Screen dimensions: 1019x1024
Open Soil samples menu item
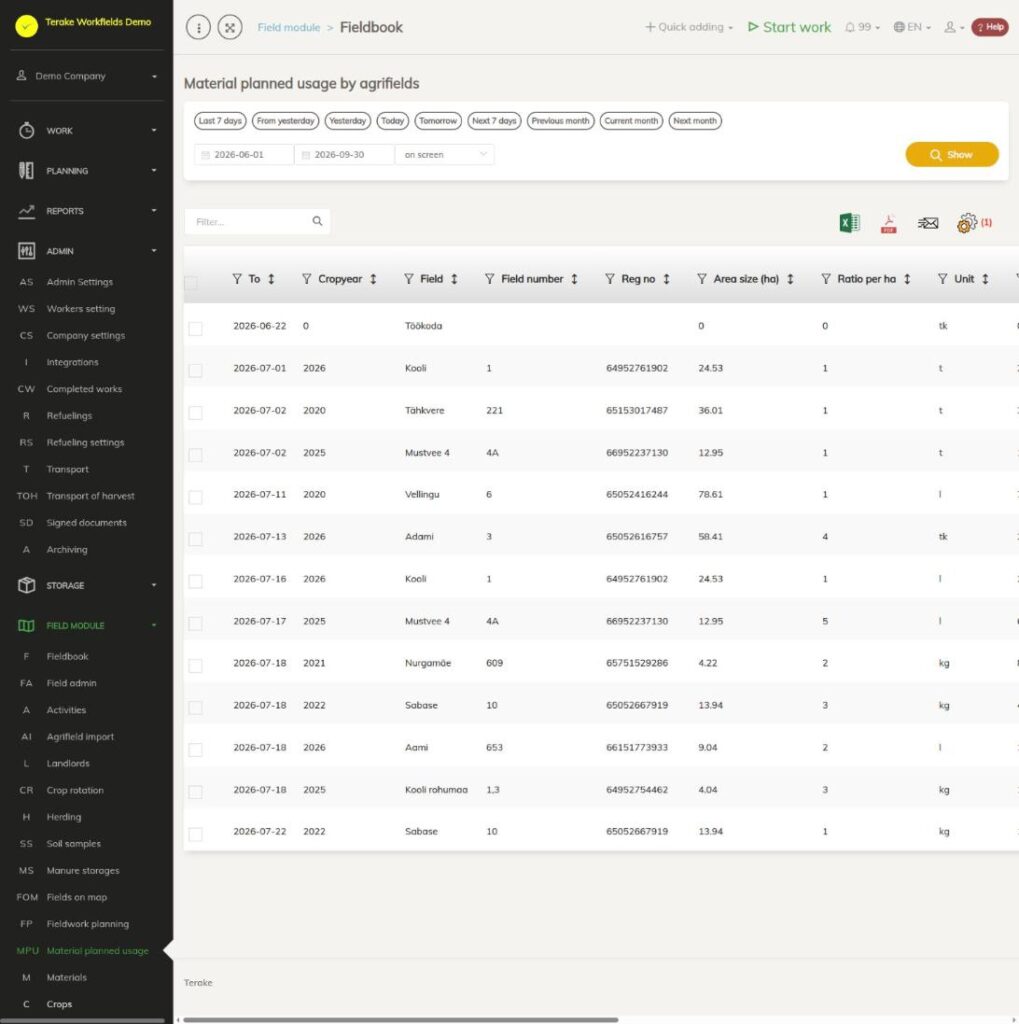click(73, 843)
